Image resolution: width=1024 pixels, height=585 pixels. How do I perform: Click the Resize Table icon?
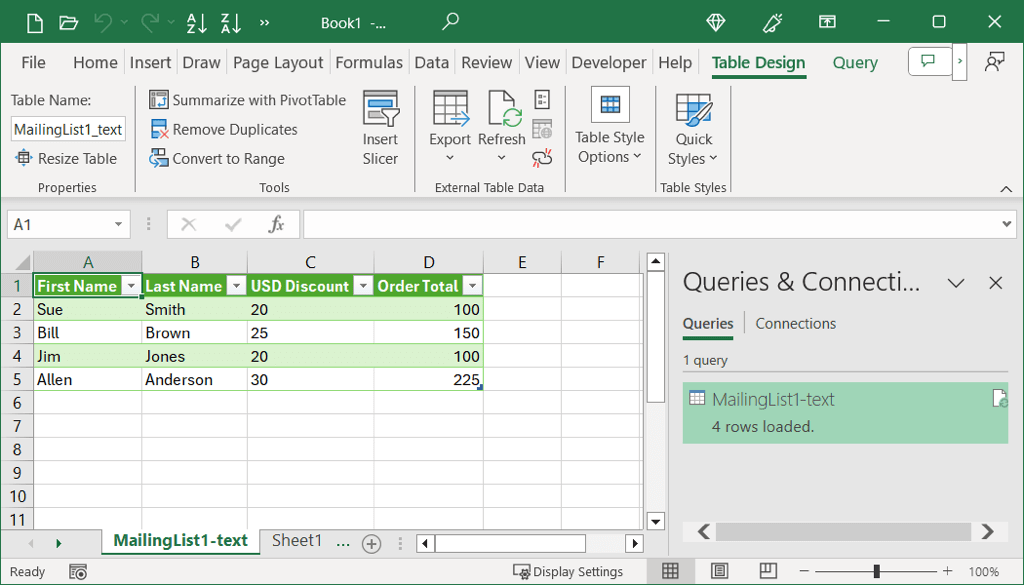tap(24, 158)
